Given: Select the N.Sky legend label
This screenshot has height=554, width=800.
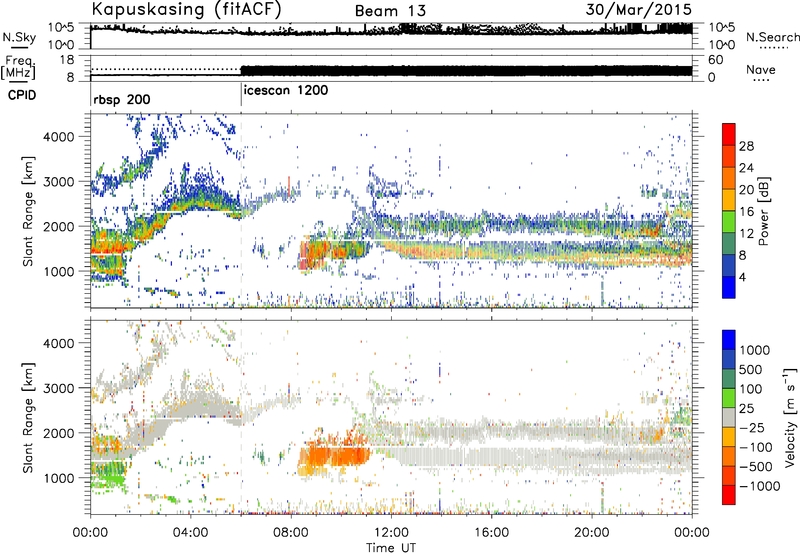Looking at the screenshot, I should pos(19,37).
